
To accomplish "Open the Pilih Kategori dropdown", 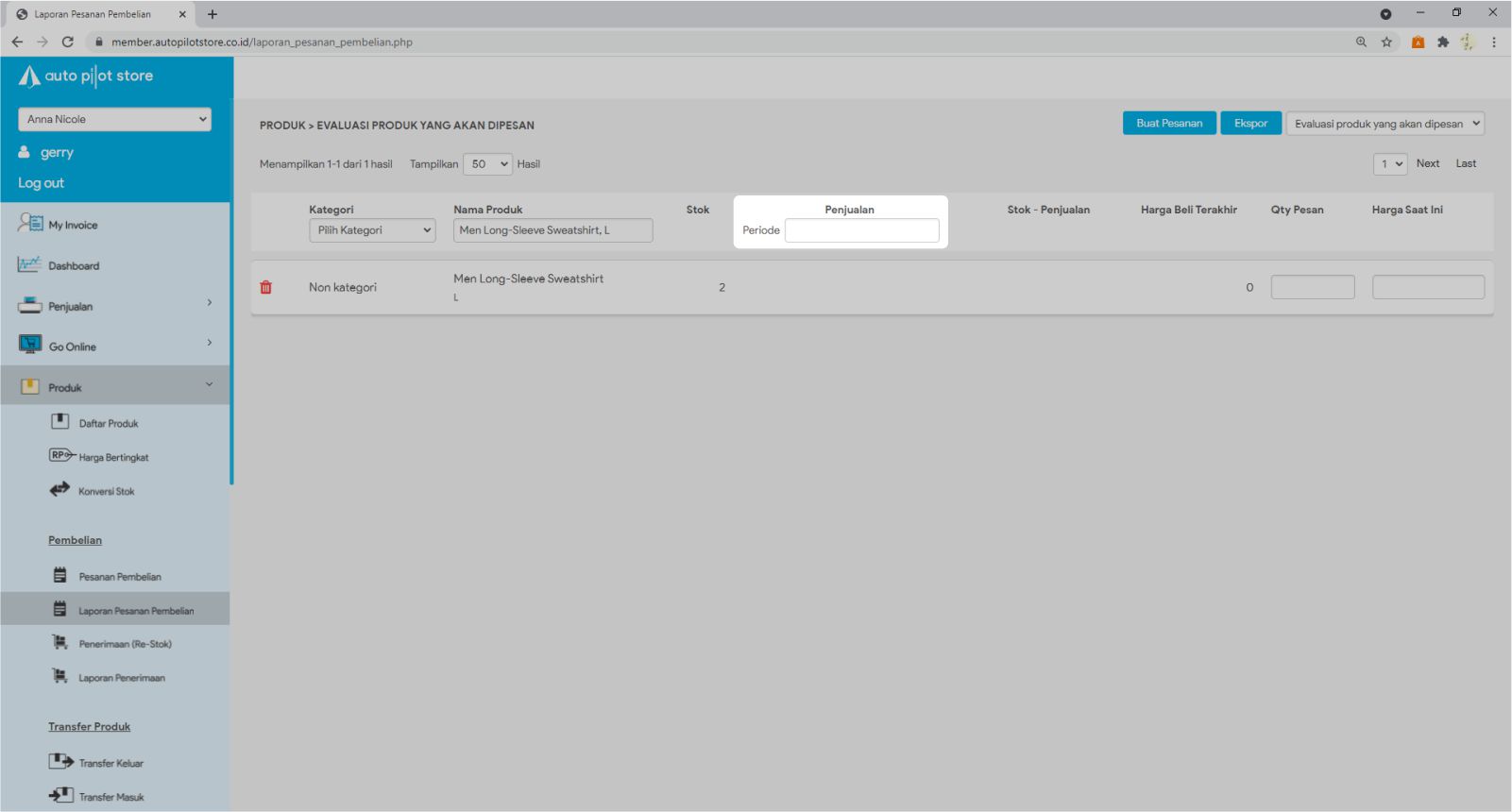I will pos(372,230).
